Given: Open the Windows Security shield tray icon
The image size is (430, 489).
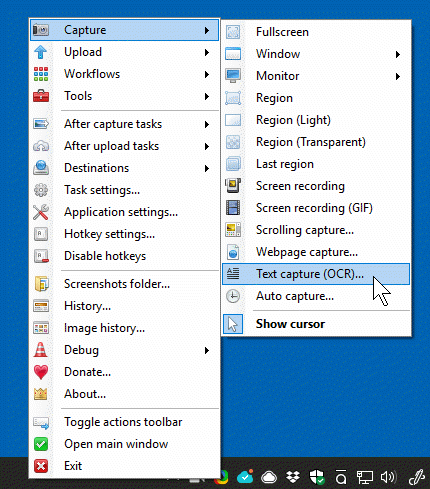Looking at the screenshot, I should click(x=317, y=477).
